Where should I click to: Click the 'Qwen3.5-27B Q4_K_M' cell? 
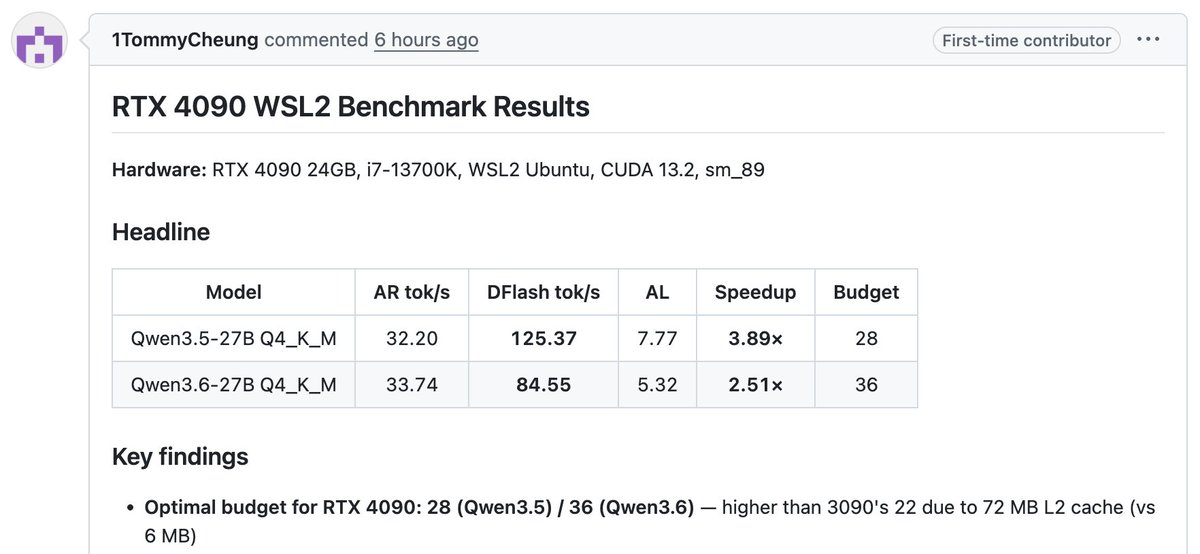pos(234,338)
